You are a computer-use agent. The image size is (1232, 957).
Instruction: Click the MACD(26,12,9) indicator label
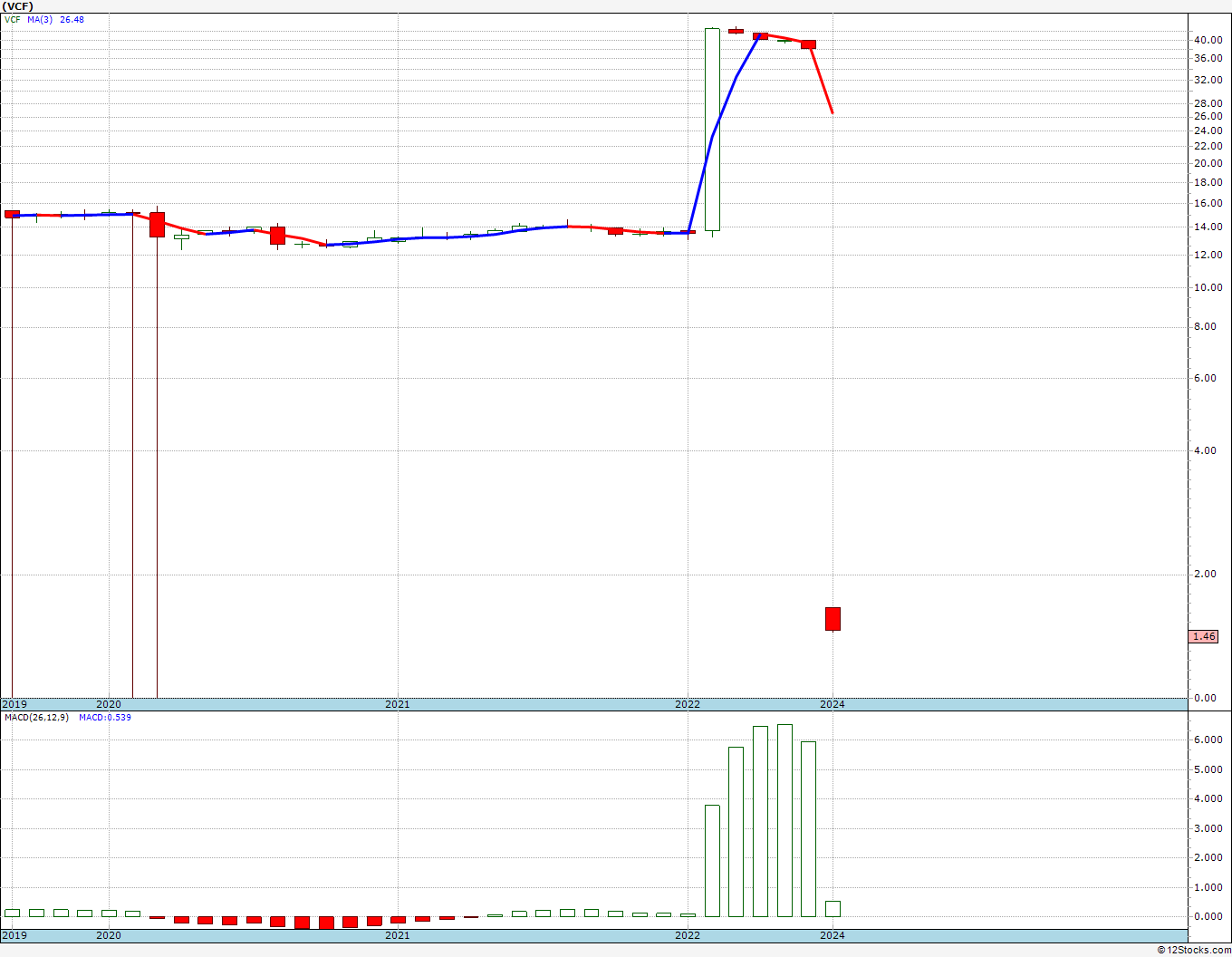(x=36, y=718)
